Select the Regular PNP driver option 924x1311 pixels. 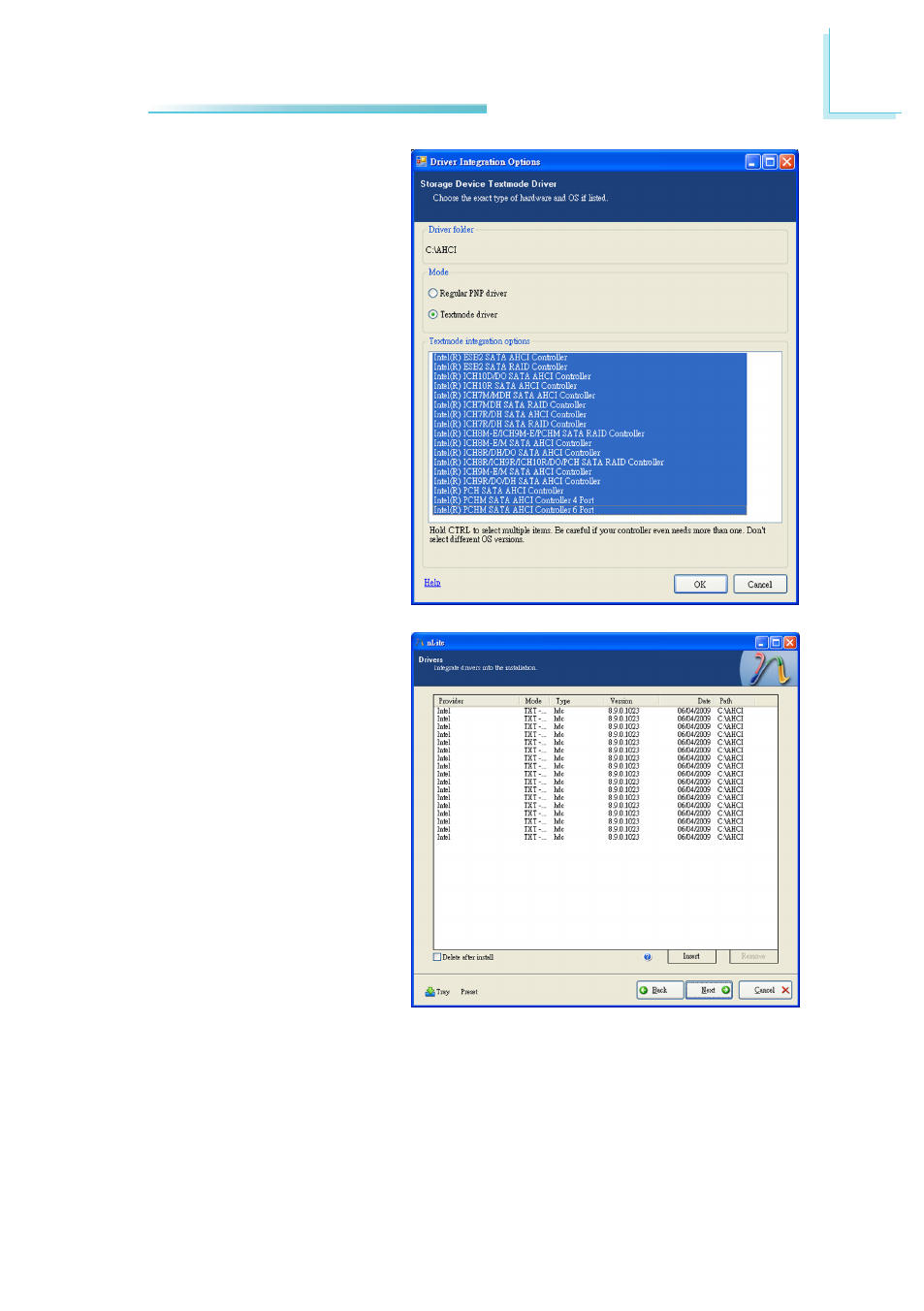click(433, 293)
